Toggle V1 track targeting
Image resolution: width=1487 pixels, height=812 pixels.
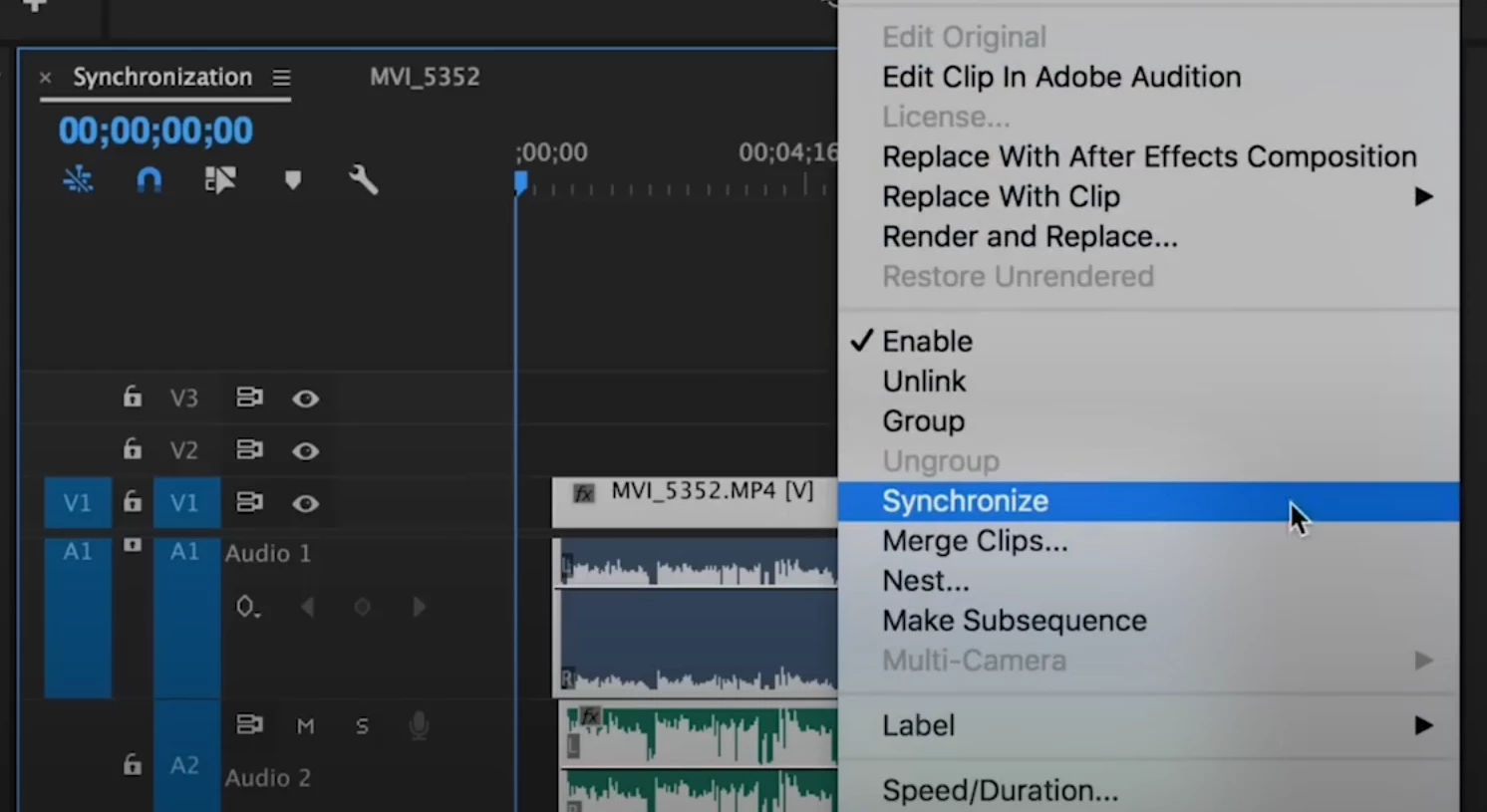[186, 502]
